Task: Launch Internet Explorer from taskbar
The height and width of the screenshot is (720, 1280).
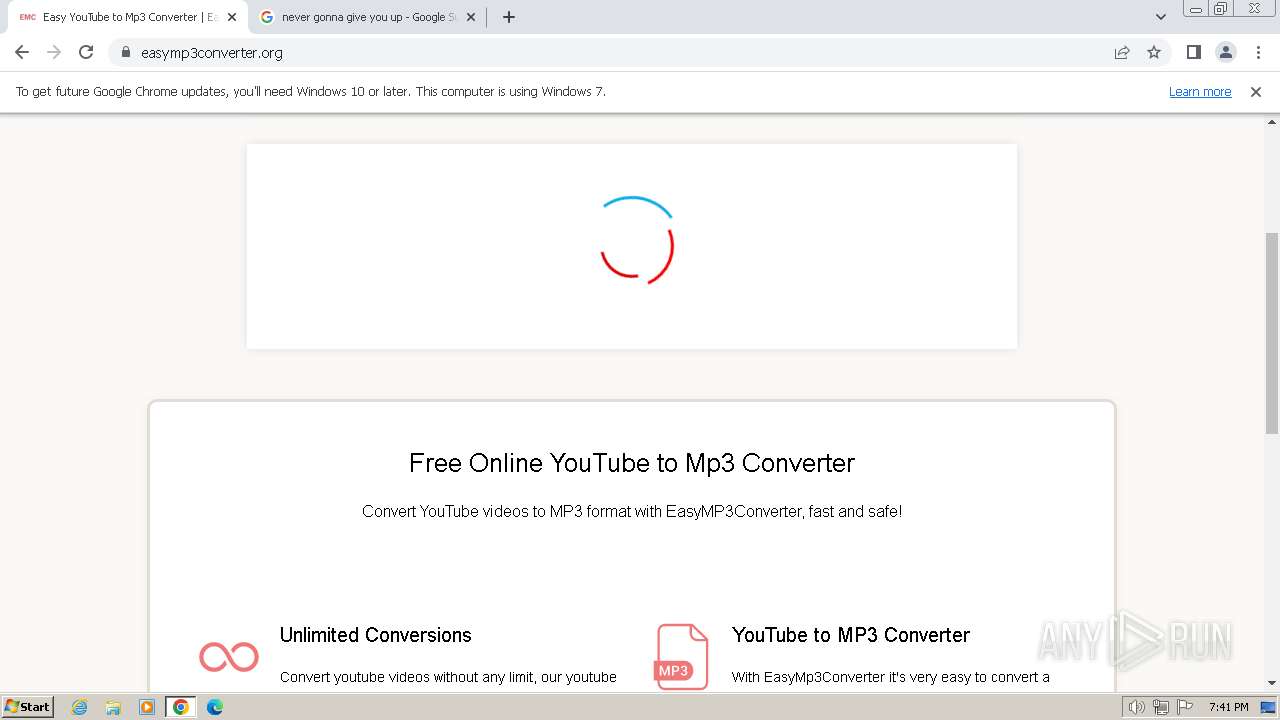Action: tap(79, 707)
